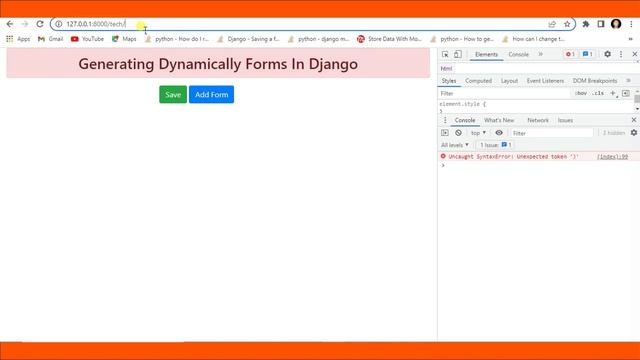
Task: Toggle the computed styles sidebar icon
Action: point(626,93)
